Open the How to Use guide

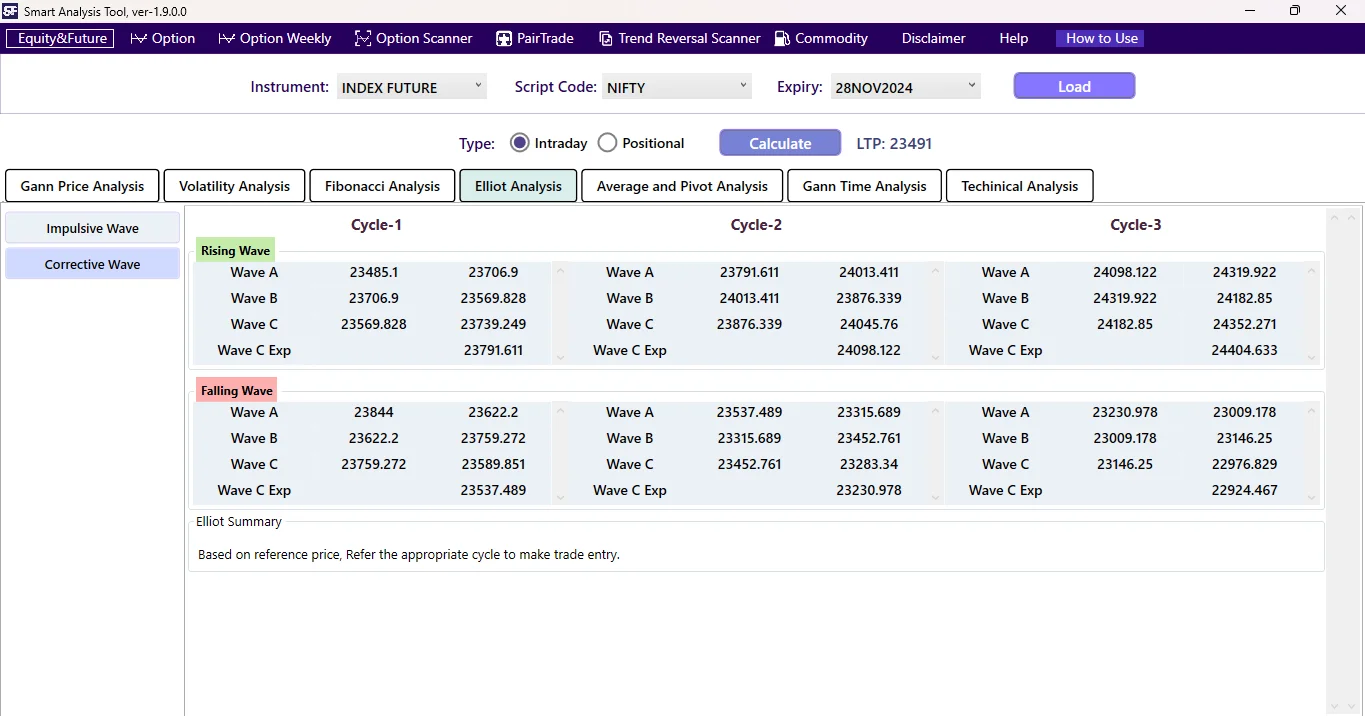[1099, 38]
